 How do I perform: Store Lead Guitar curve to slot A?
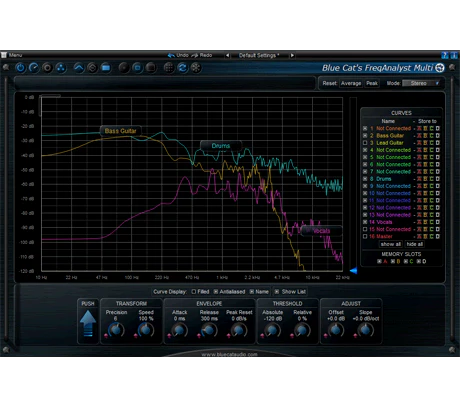[419, 143]
